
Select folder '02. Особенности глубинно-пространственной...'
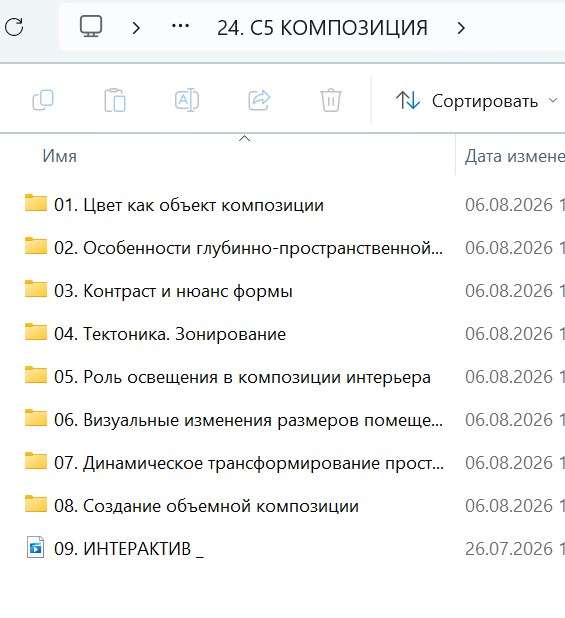click(249, 248)
